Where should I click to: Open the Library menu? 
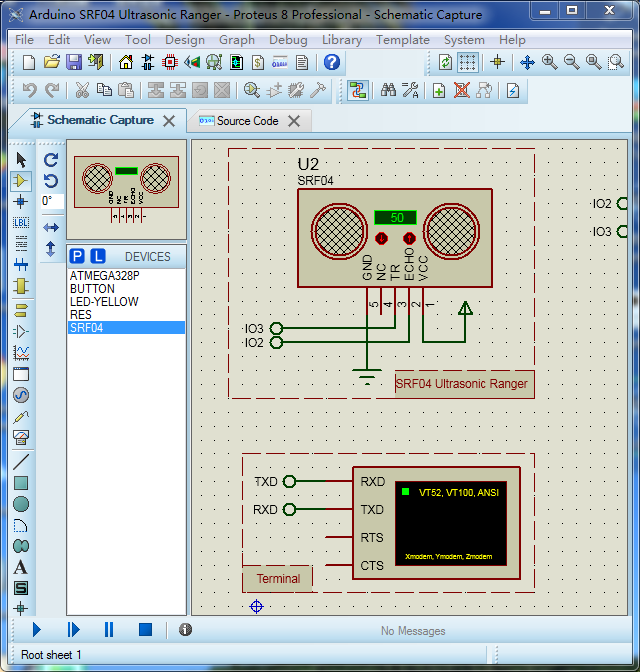pos(342,40)
